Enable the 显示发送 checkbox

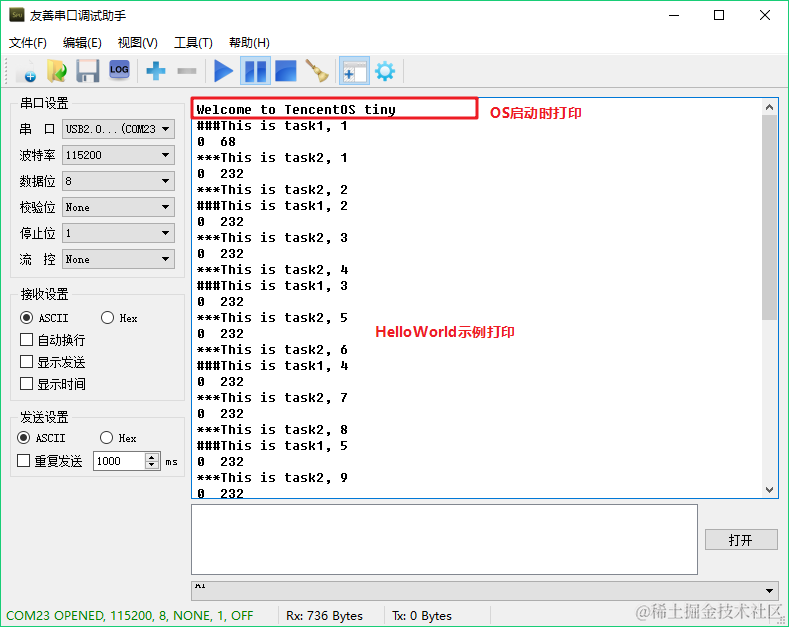tap(26, 362)
